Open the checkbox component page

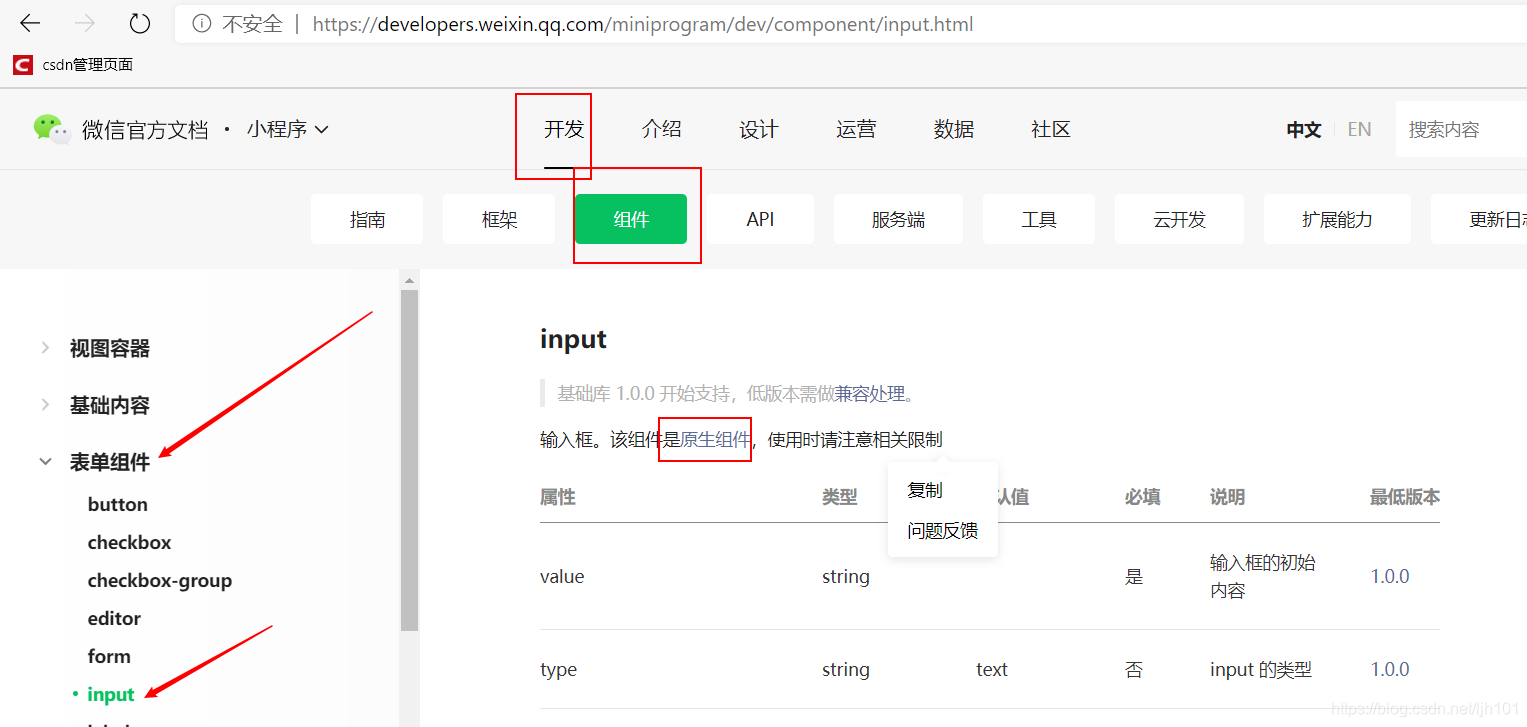(130, 542)
